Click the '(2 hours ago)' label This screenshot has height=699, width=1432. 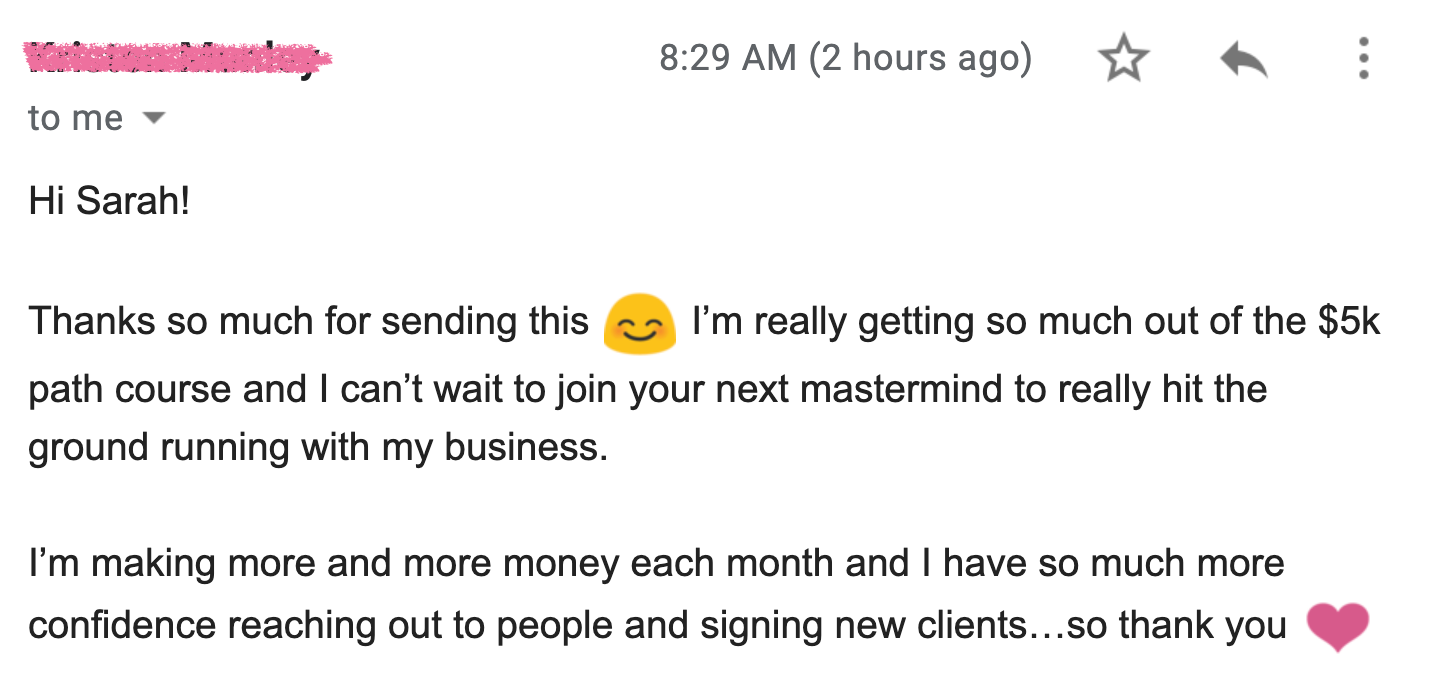click(919, 58)
